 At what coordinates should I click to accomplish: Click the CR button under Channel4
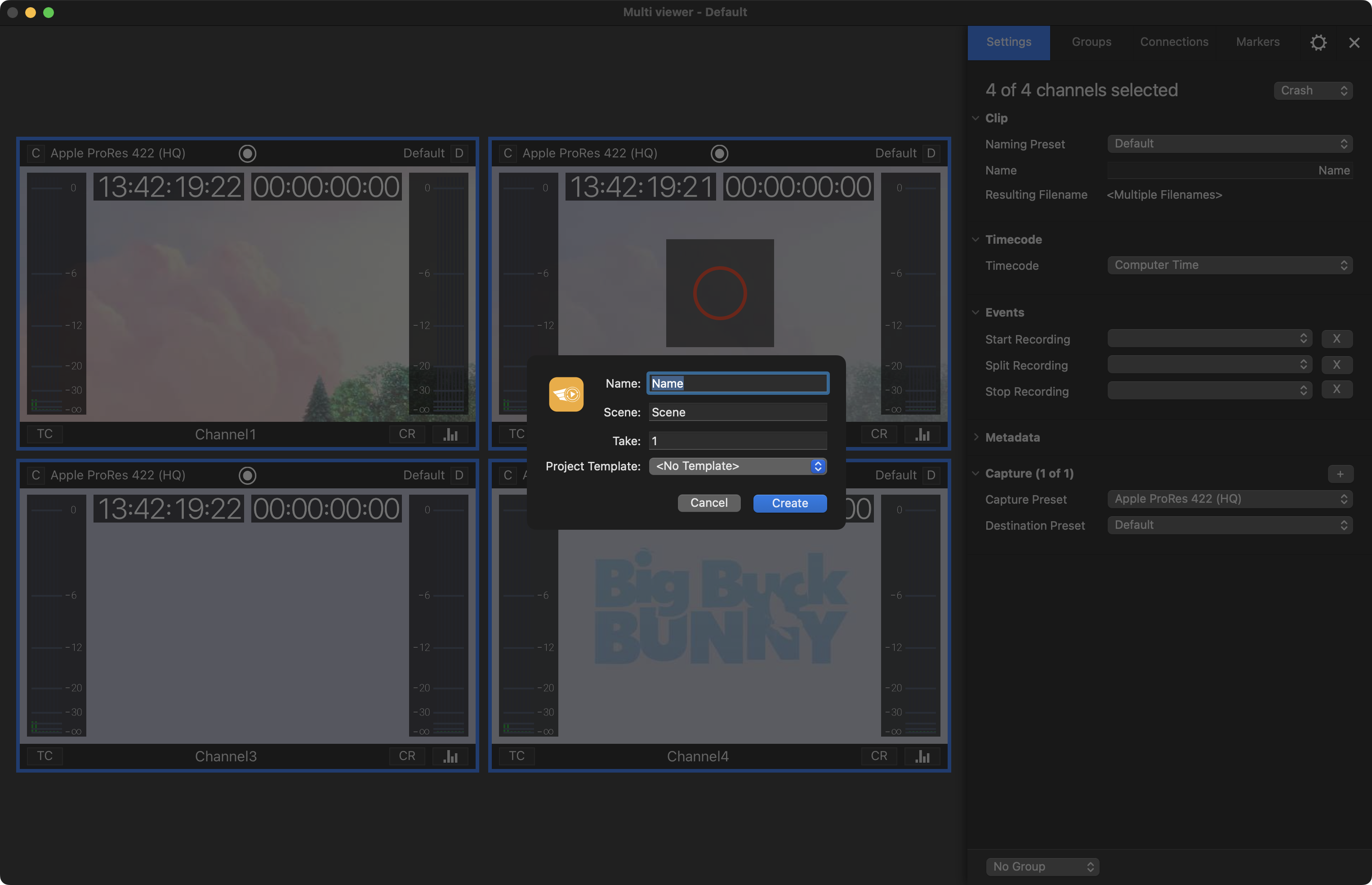[879, 755]
